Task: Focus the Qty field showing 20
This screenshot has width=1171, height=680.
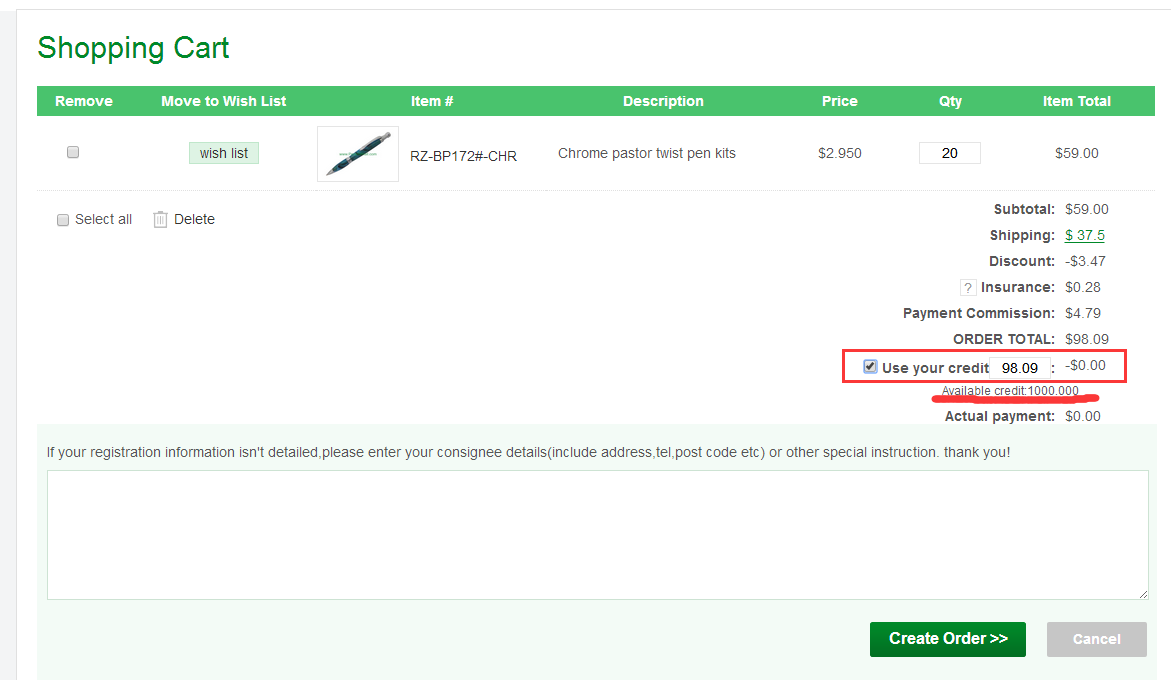Action: click(x=949, y=153)
